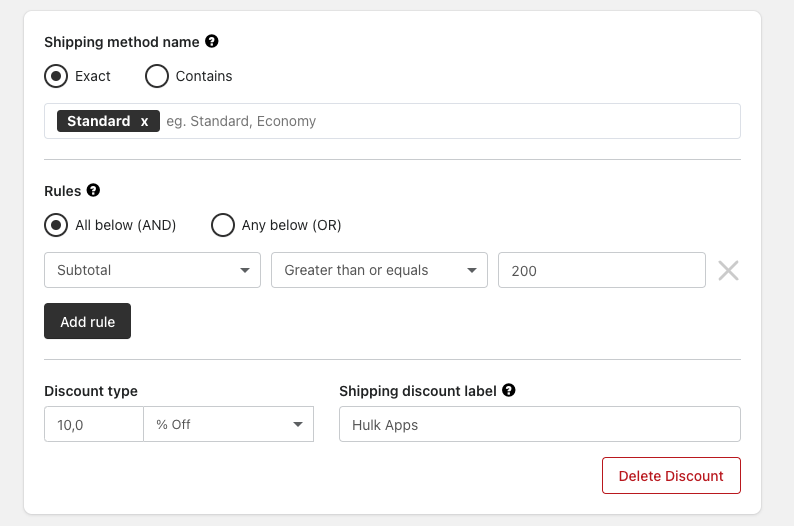Click the Add rule button

pyautogui.click(x=88, y=321)
